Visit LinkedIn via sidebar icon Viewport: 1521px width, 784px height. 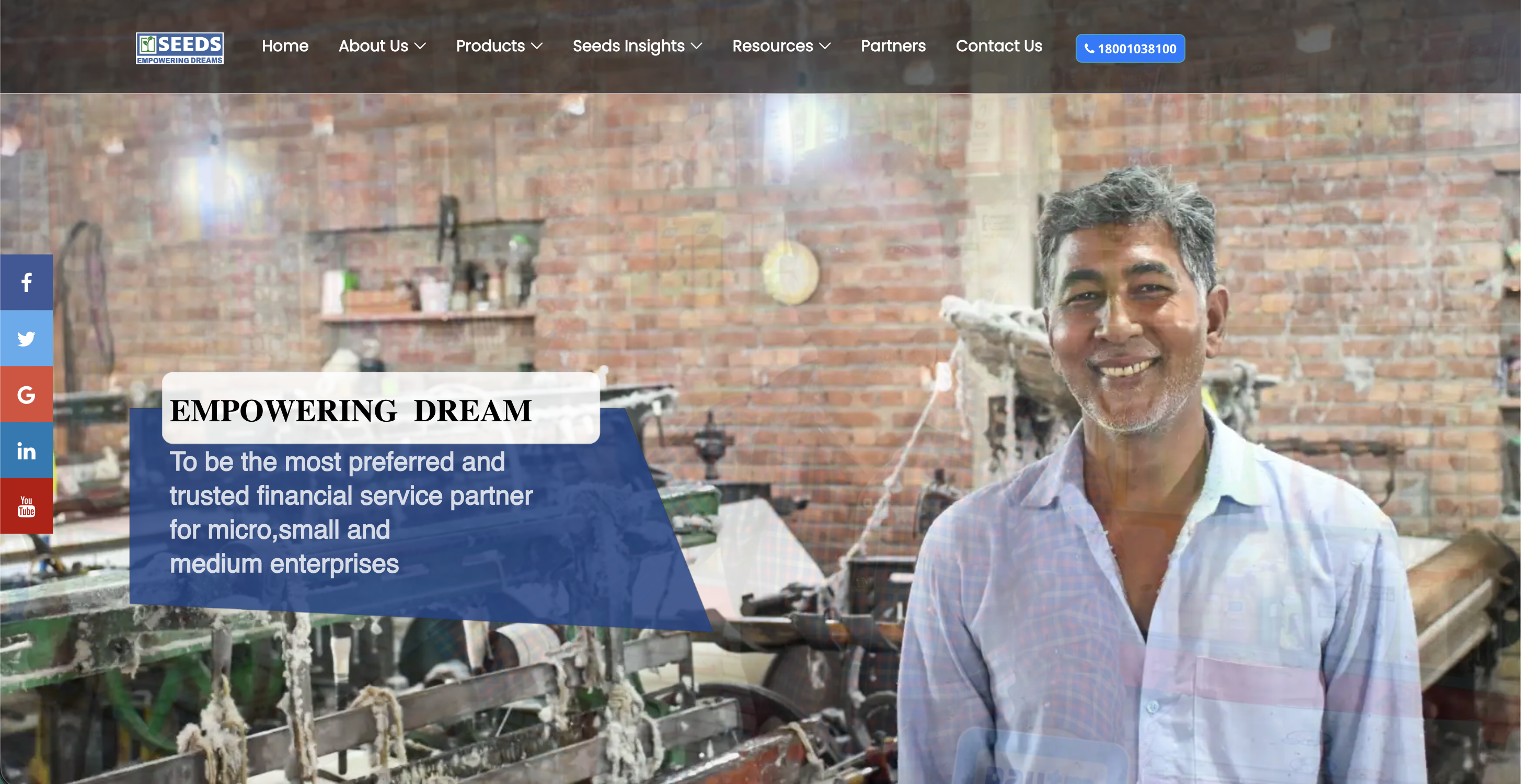pos(26,451)
